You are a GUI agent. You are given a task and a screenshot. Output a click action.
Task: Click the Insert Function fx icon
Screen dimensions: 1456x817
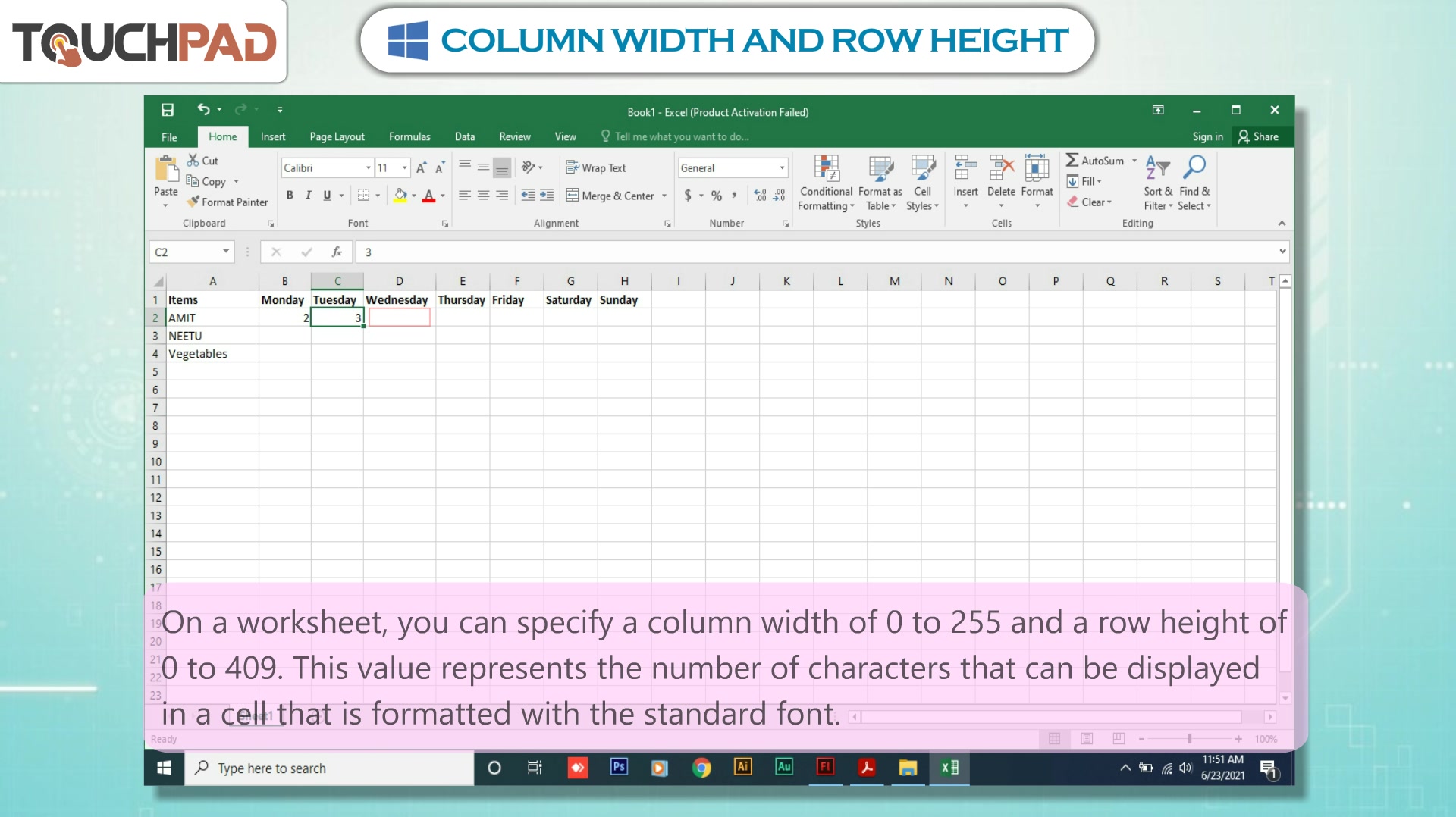click(337, 252)
